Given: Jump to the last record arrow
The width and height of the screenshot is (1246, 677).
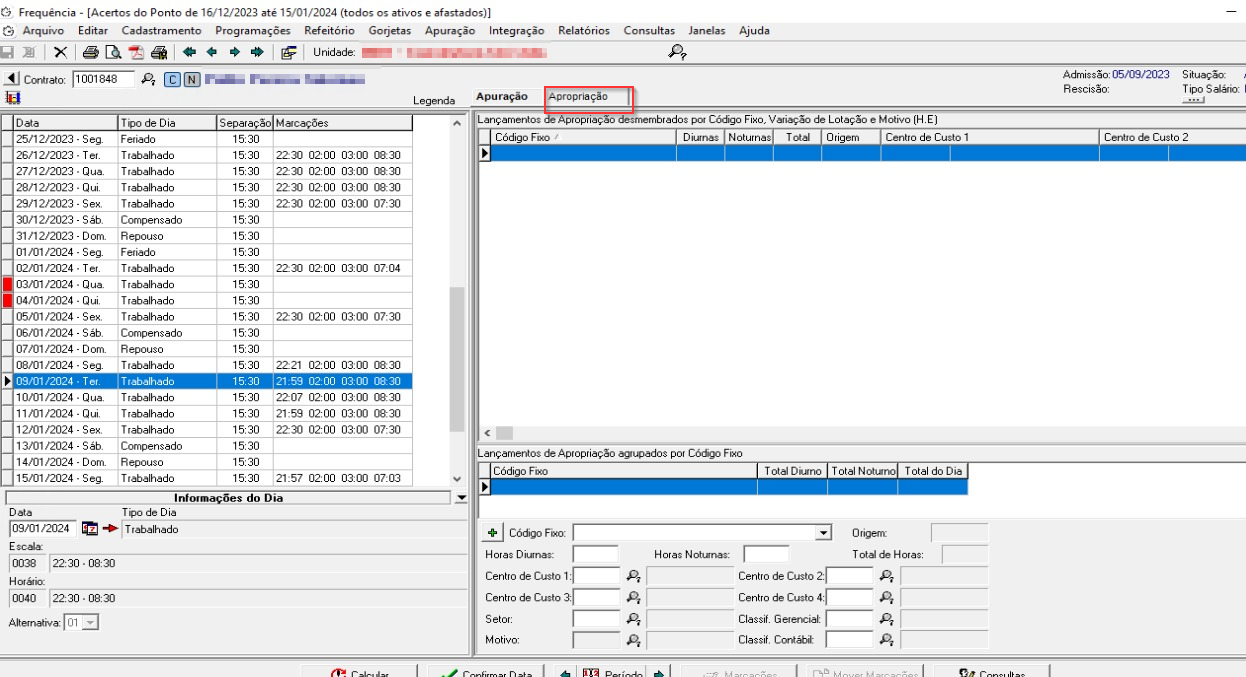Looking at the screenshot, I should (257, 52).
